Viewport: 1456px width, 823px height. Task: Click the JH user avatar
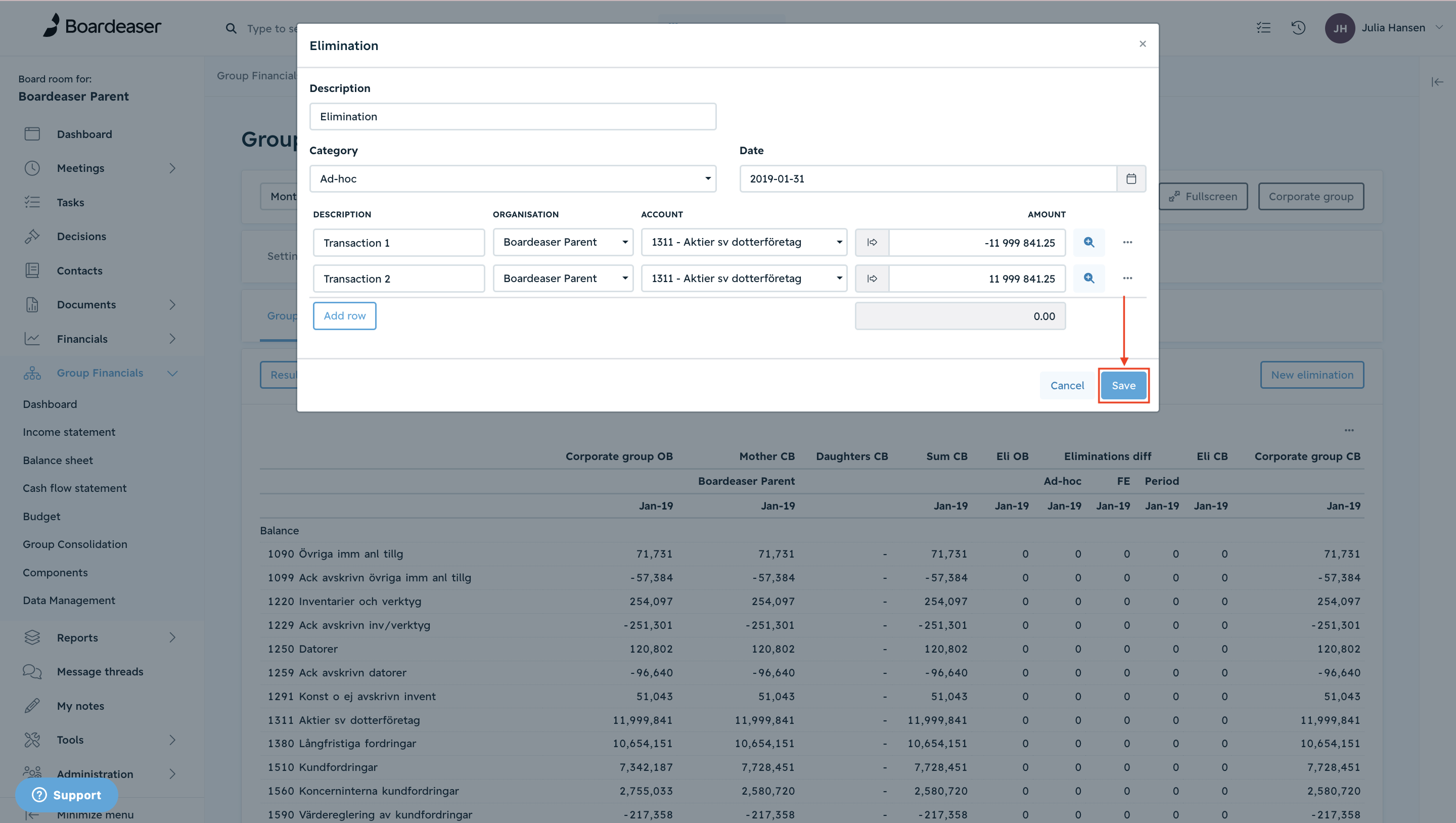click(x=1340, y=28)
